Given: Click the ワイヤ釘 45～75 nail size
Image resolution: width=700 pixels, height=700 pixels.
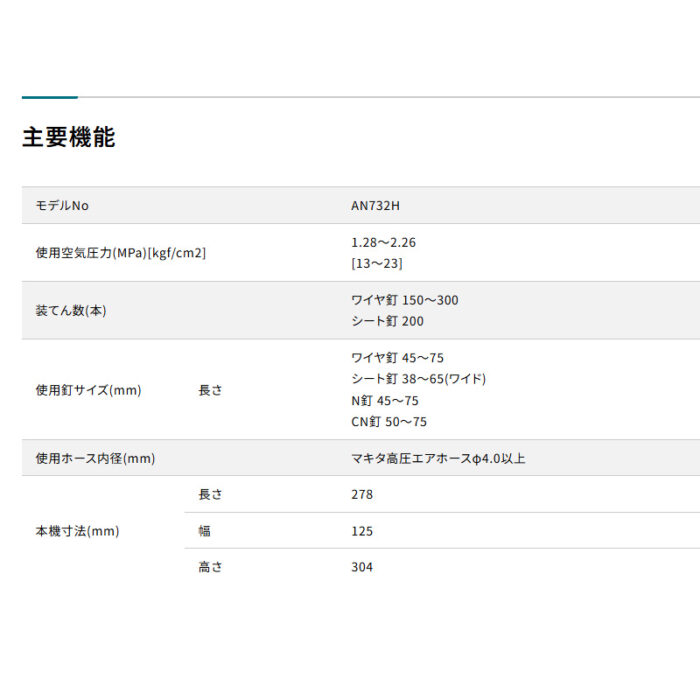Looking at the screenshot, I should coord(398,357).
